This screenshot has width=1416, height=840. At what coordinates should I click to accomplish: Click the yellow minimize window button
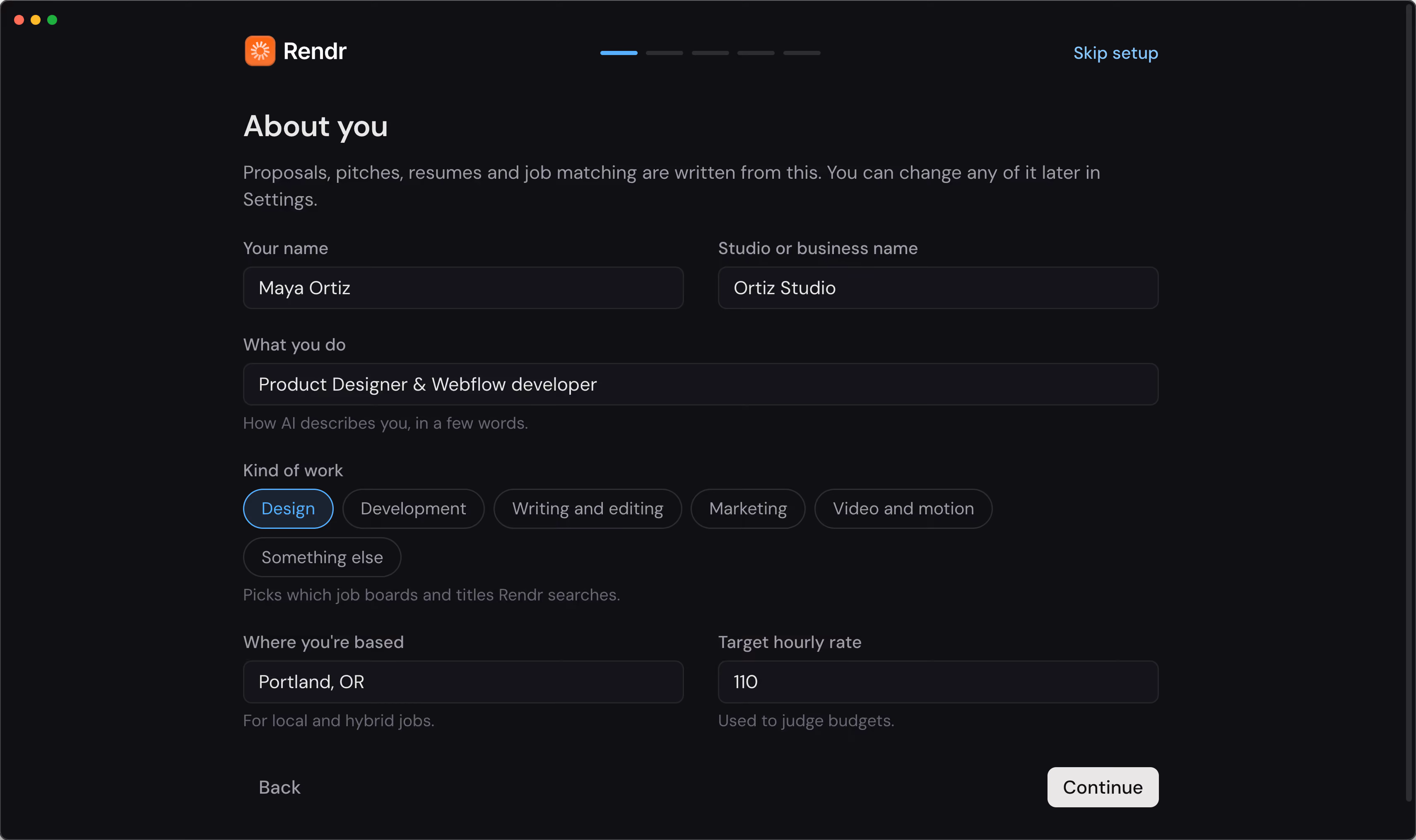[36, 20]
